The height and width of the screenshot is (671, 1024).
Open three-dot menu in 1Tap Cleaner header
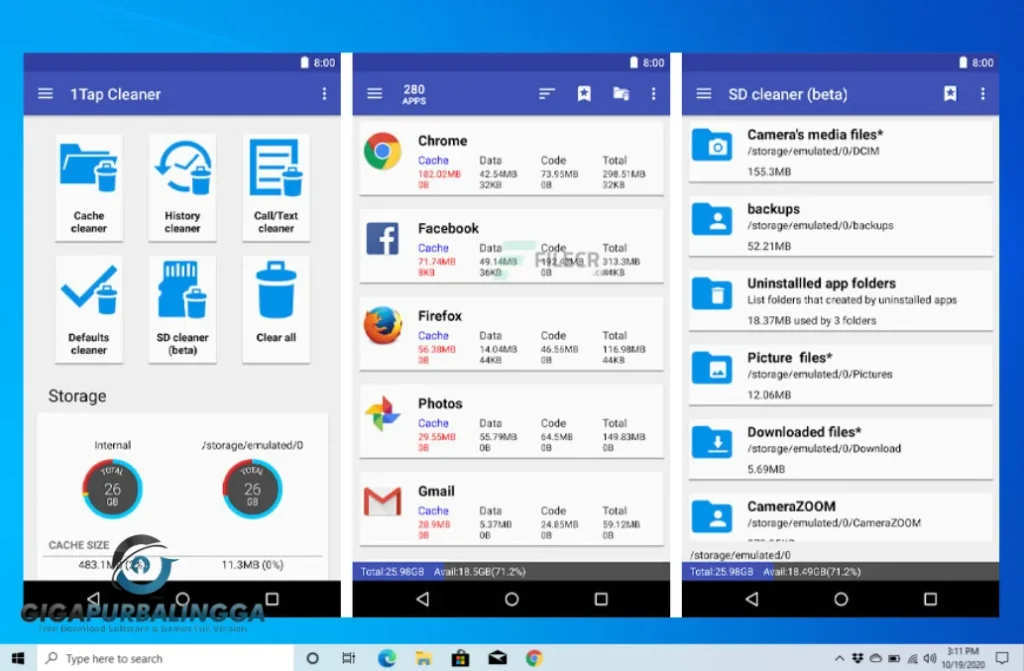click(x=324, y=94)
